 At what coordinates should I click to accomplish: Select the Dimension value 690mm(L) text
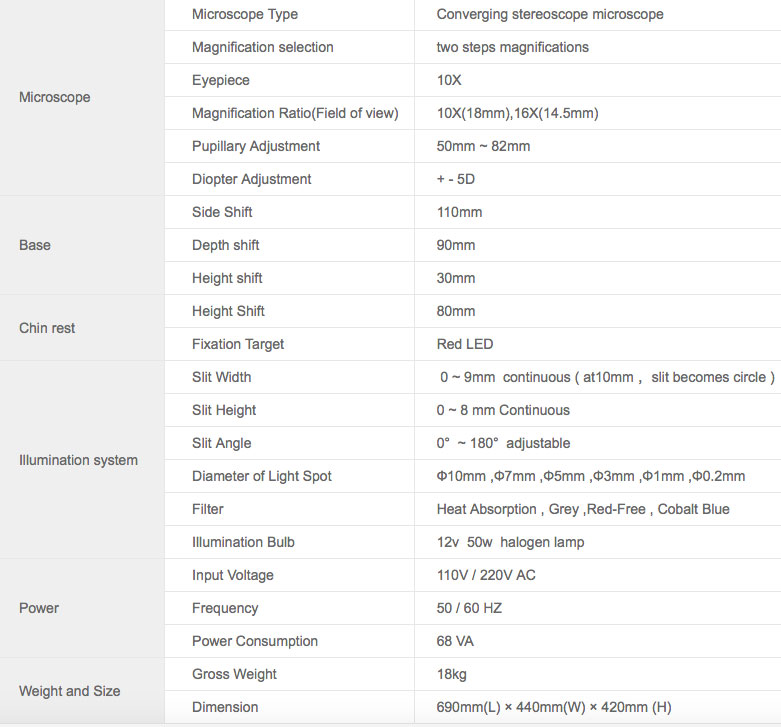[463, 707]
